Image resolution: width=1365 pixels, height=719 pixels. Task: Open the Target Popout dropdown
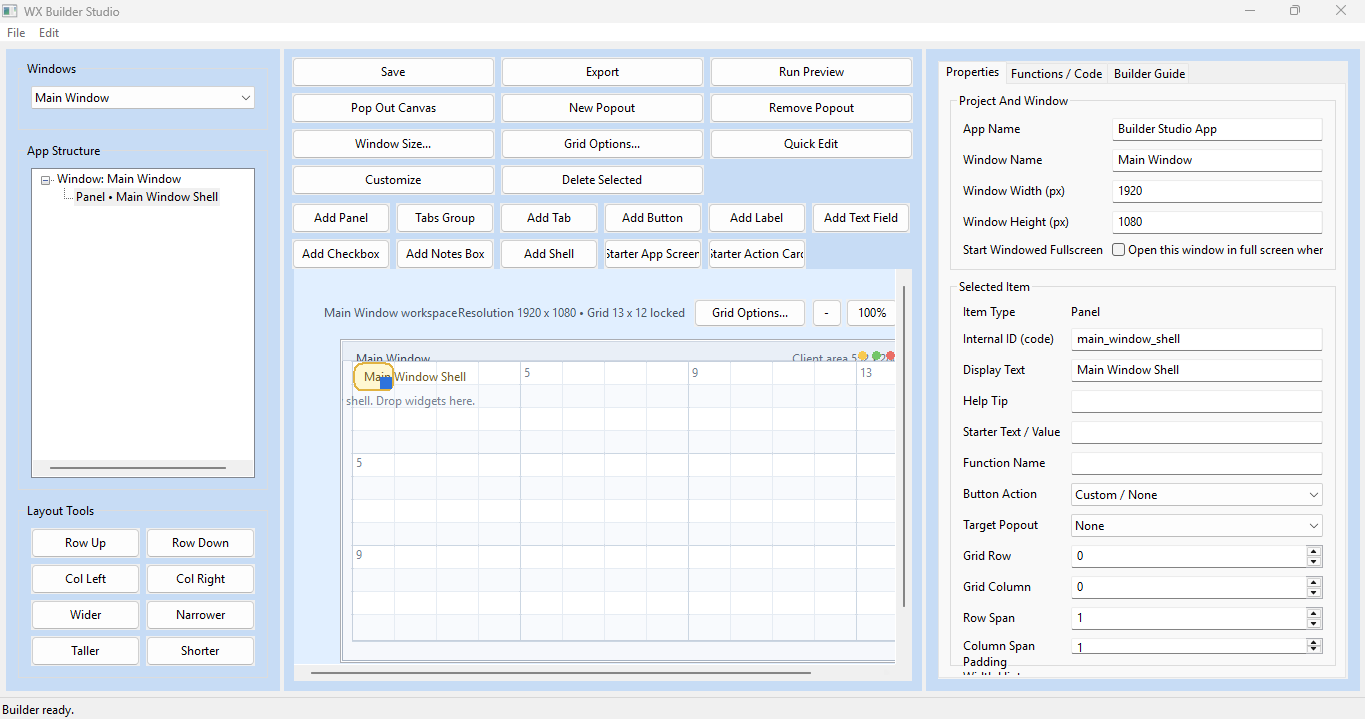click(x=1197, y=526)
